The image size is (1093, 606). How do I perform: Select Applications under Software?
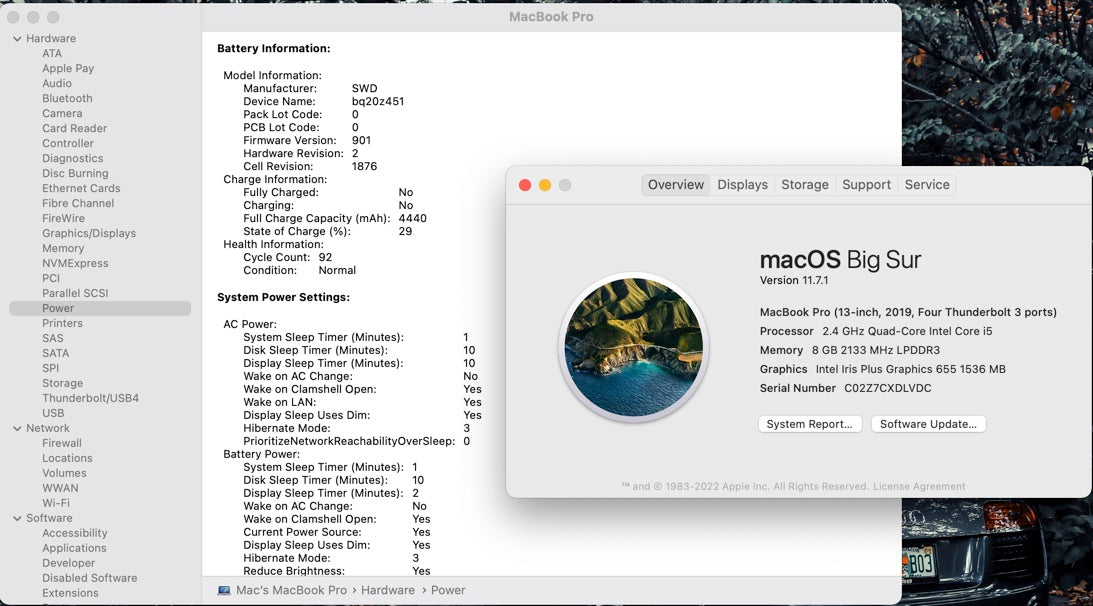[74, 549]
